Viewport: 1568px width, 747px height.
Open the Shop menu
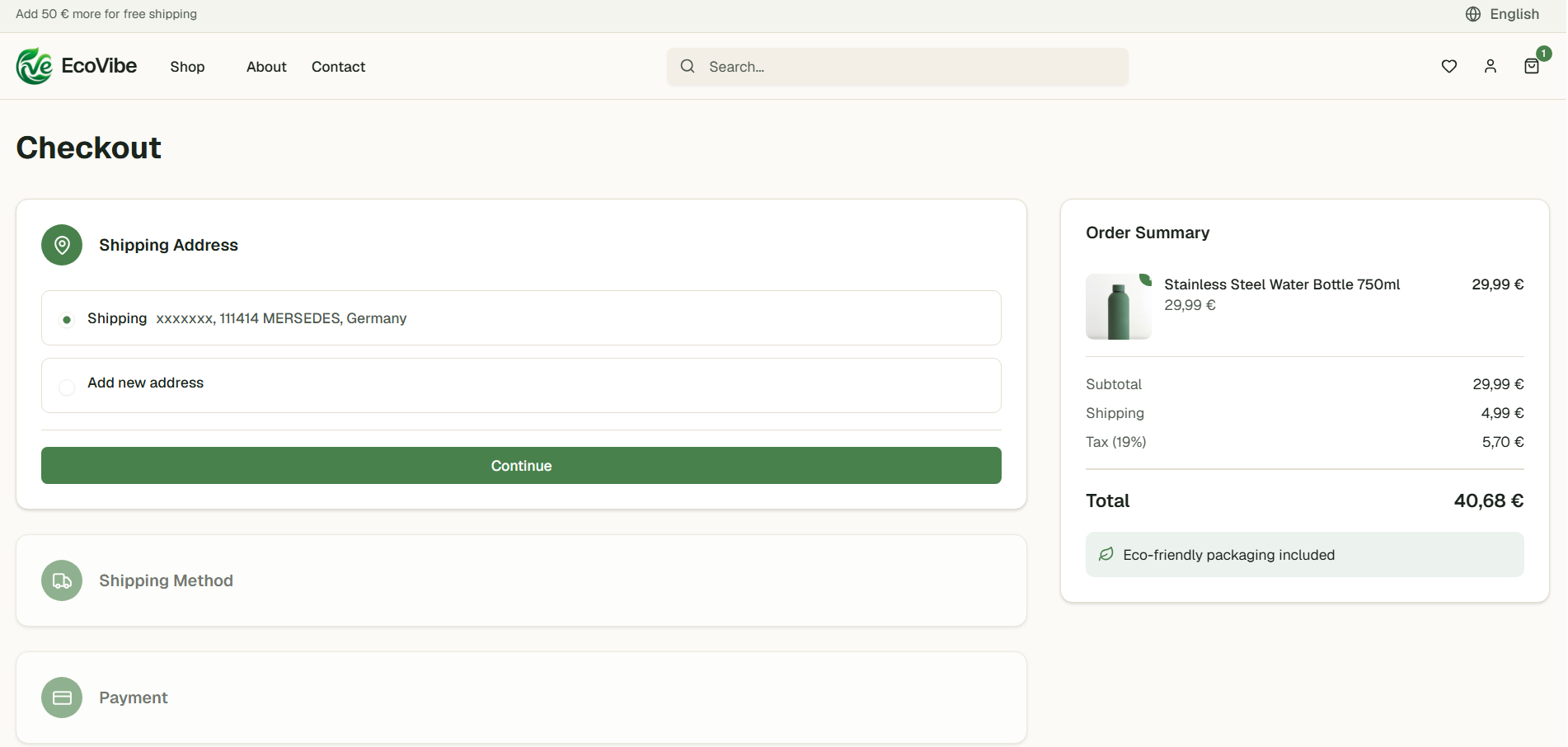(x=187, y=67)
